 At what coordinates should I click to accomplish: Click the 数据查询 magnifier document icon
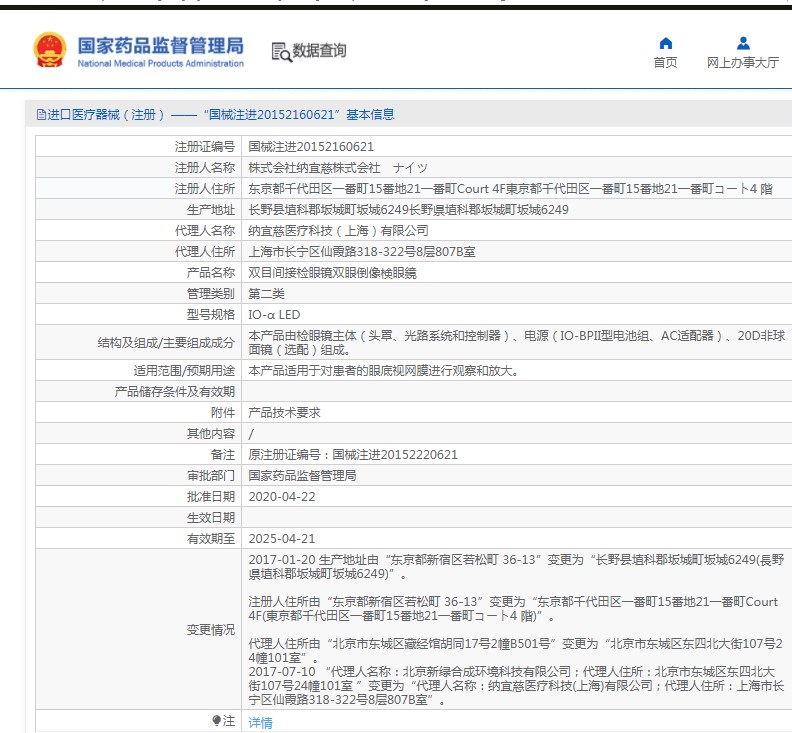[x=281, y=51]
